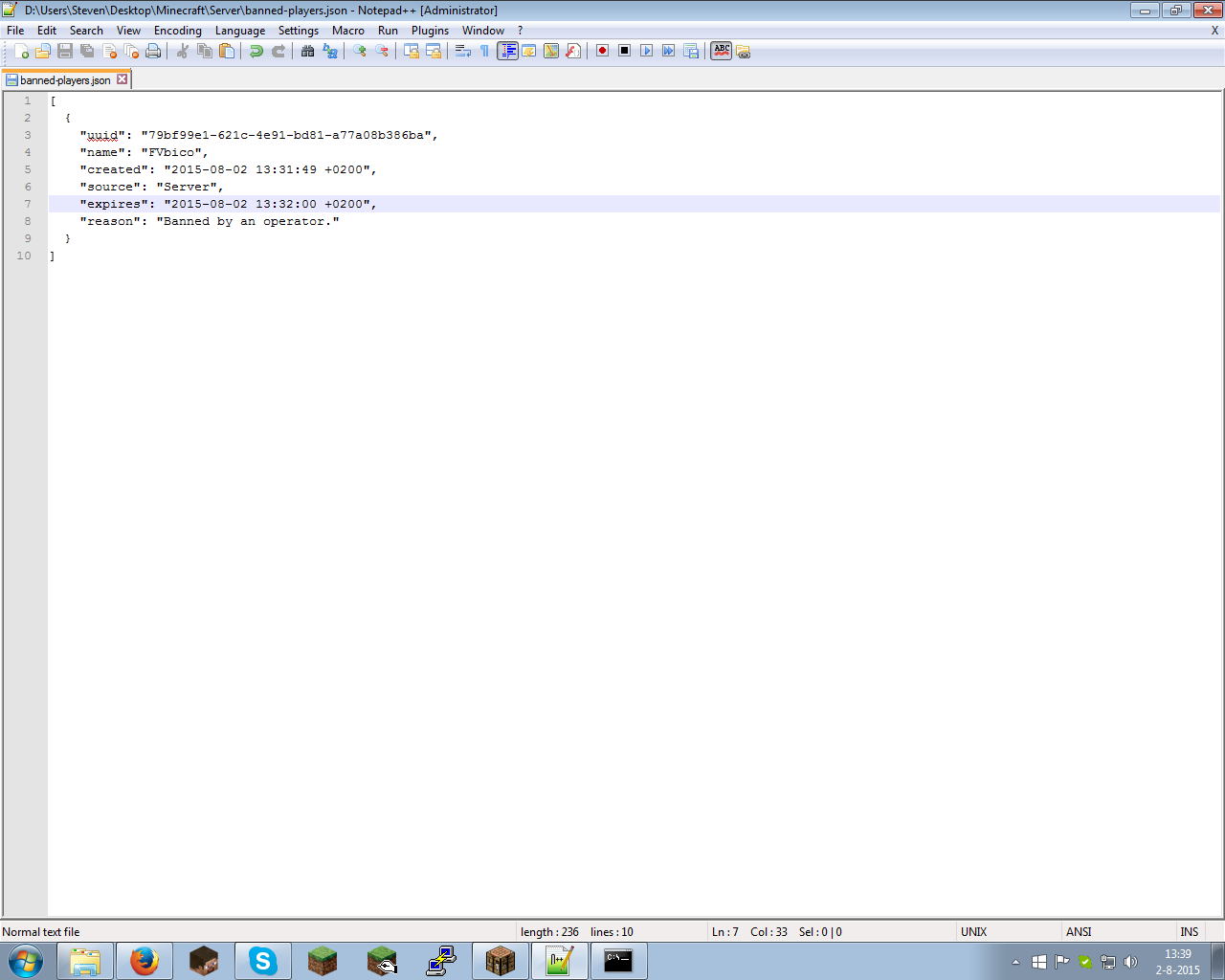This screenshot has height=980, width=1225.
Task: Close the banned-players.json tab
Action: point(122,79)
